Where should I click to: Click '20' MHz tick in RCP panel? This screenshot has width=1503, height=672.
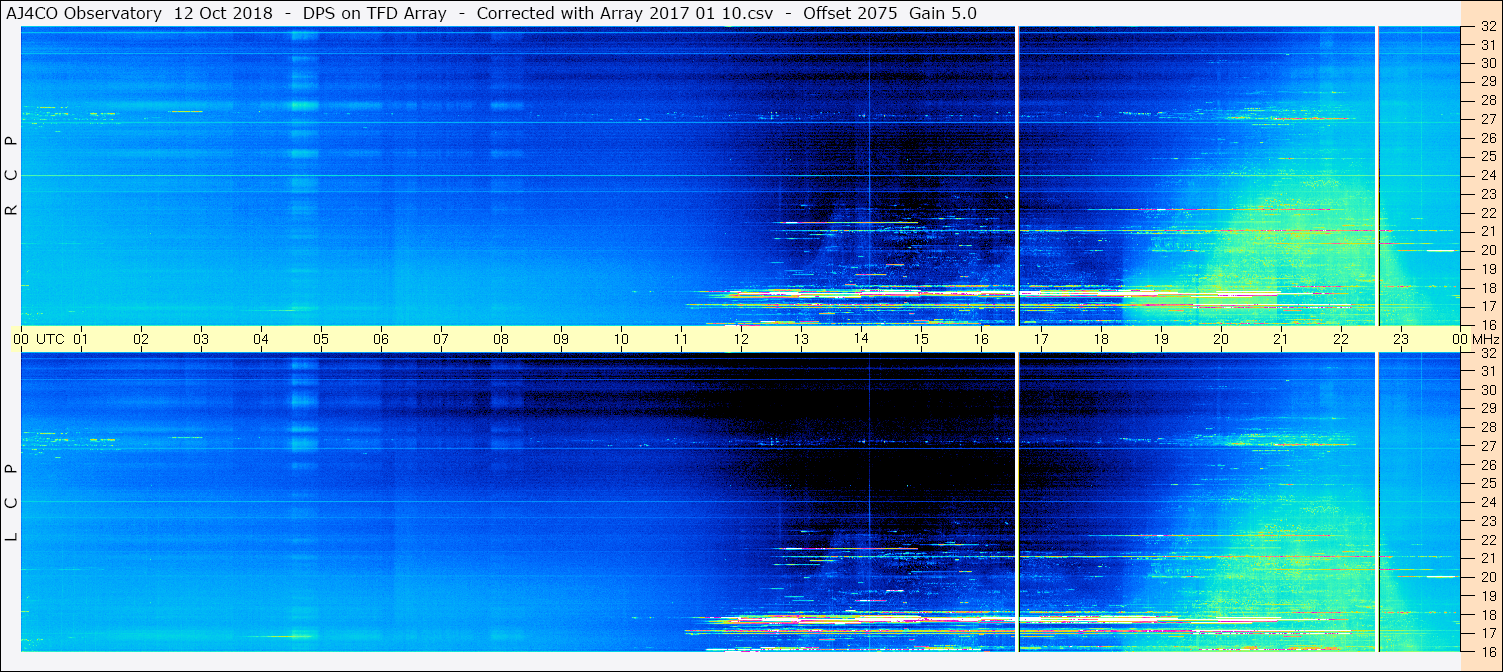(1488, 250)
